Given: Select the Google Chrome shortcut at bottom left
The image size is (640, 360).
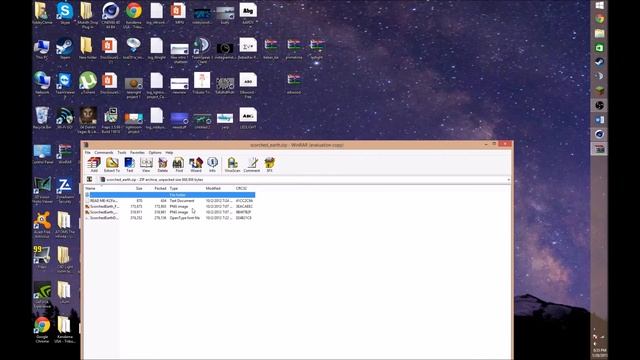Looking at the screenshot, I should pos(42,330).
